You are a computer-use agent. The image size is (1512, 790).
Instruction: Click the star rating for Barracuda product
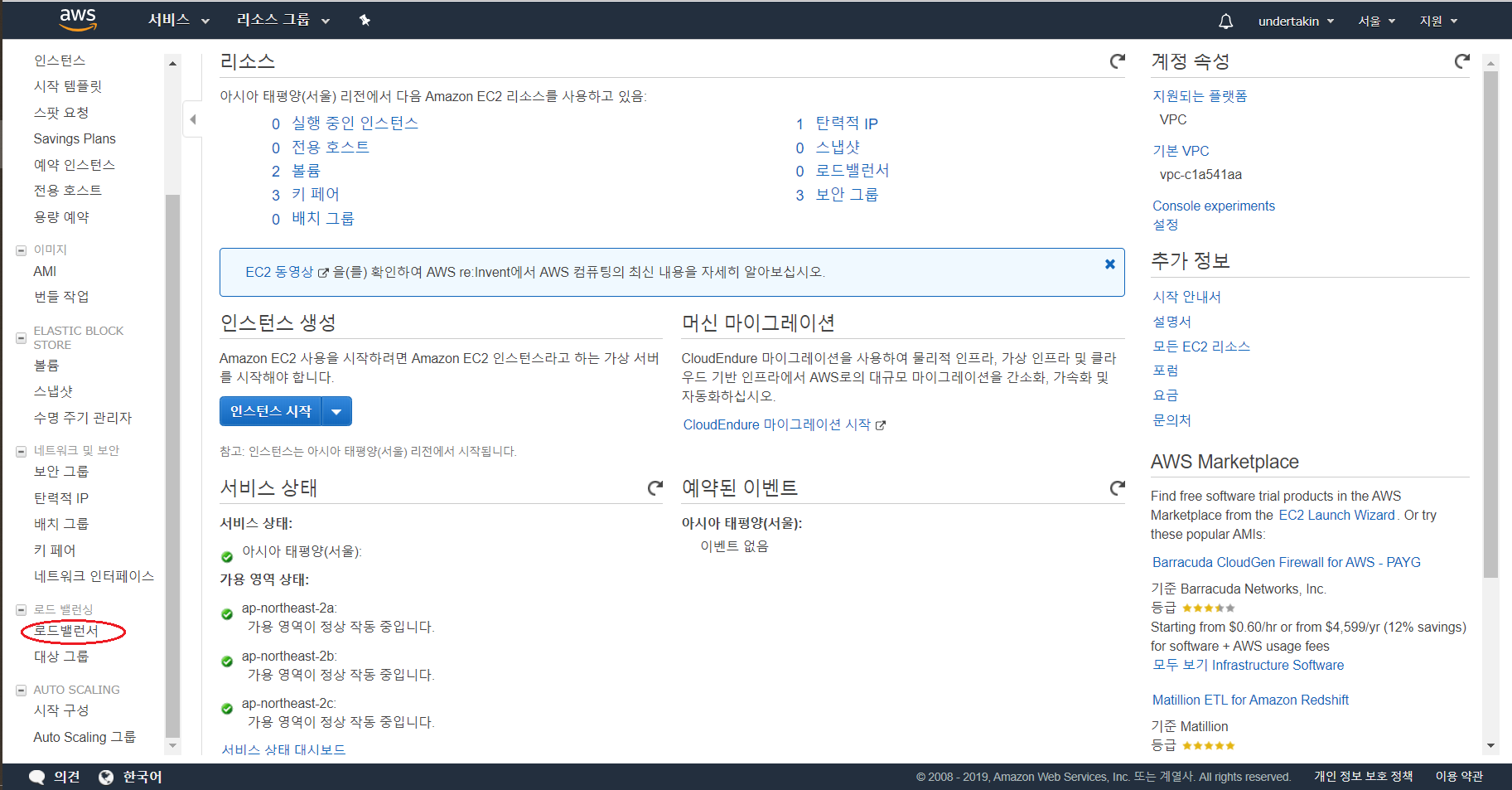(1208, 608)
